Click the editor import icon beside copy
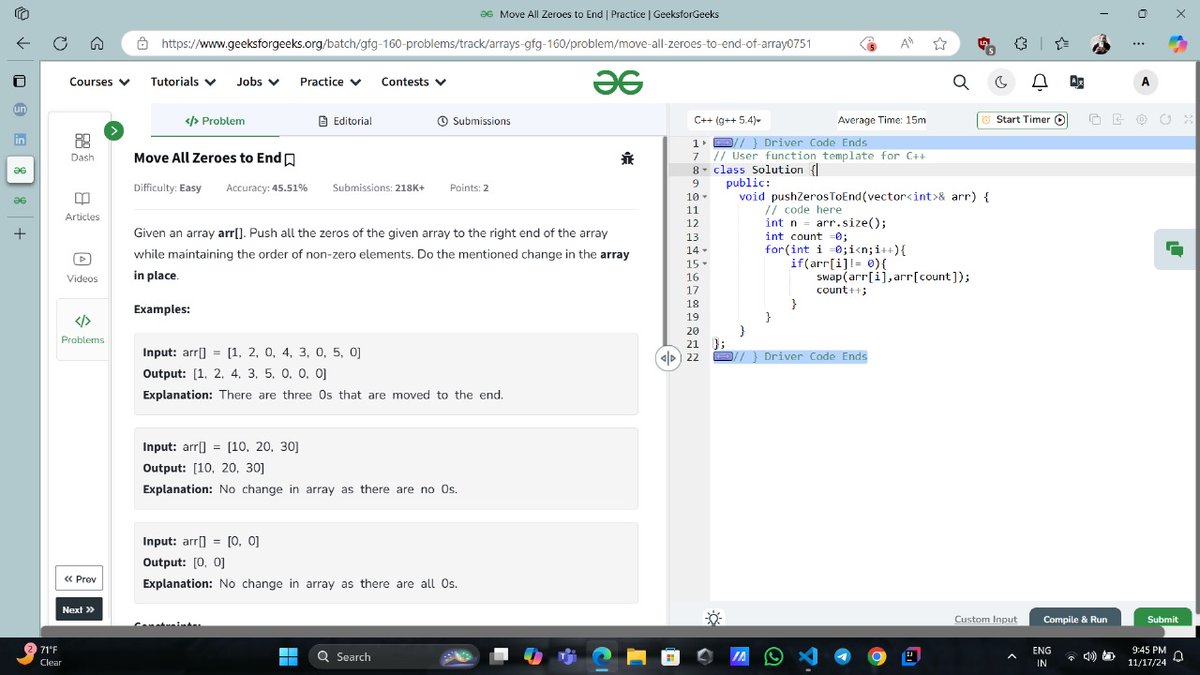This screenshot has width=1200, height=675. tap(1118, 120)
